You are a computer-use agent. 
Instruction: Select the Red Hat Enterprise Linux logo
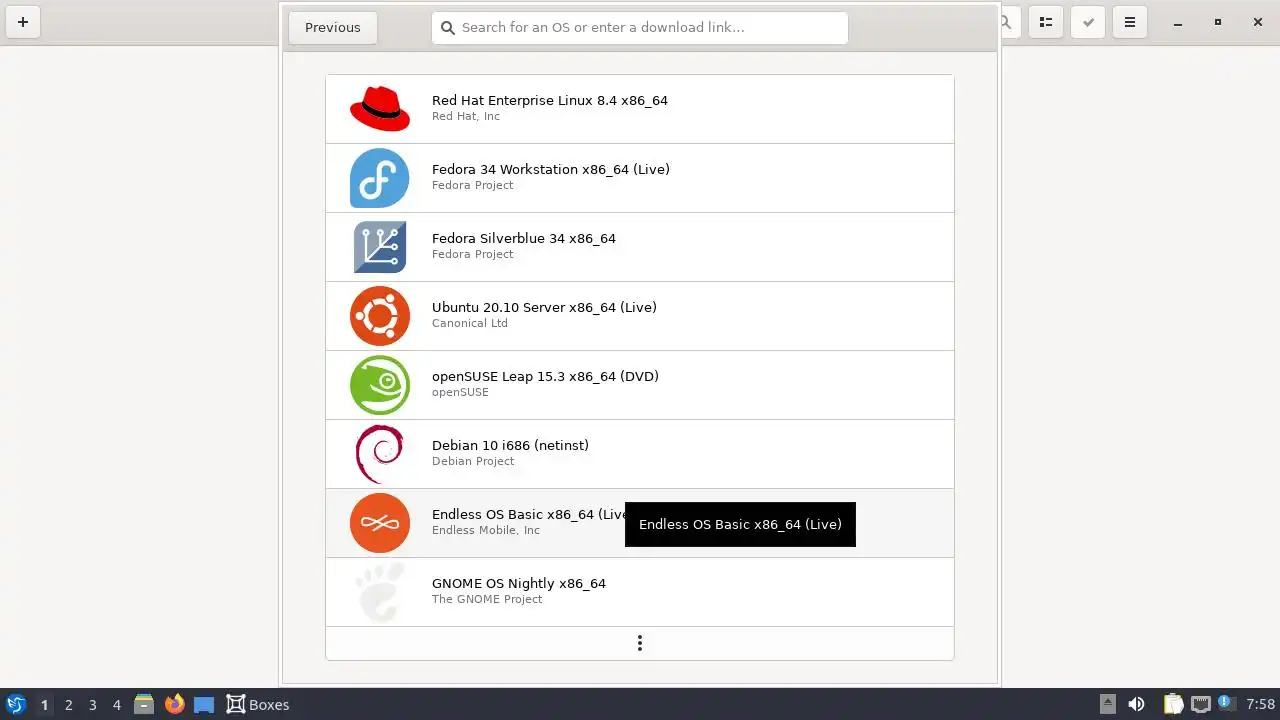tap(380, 109)
